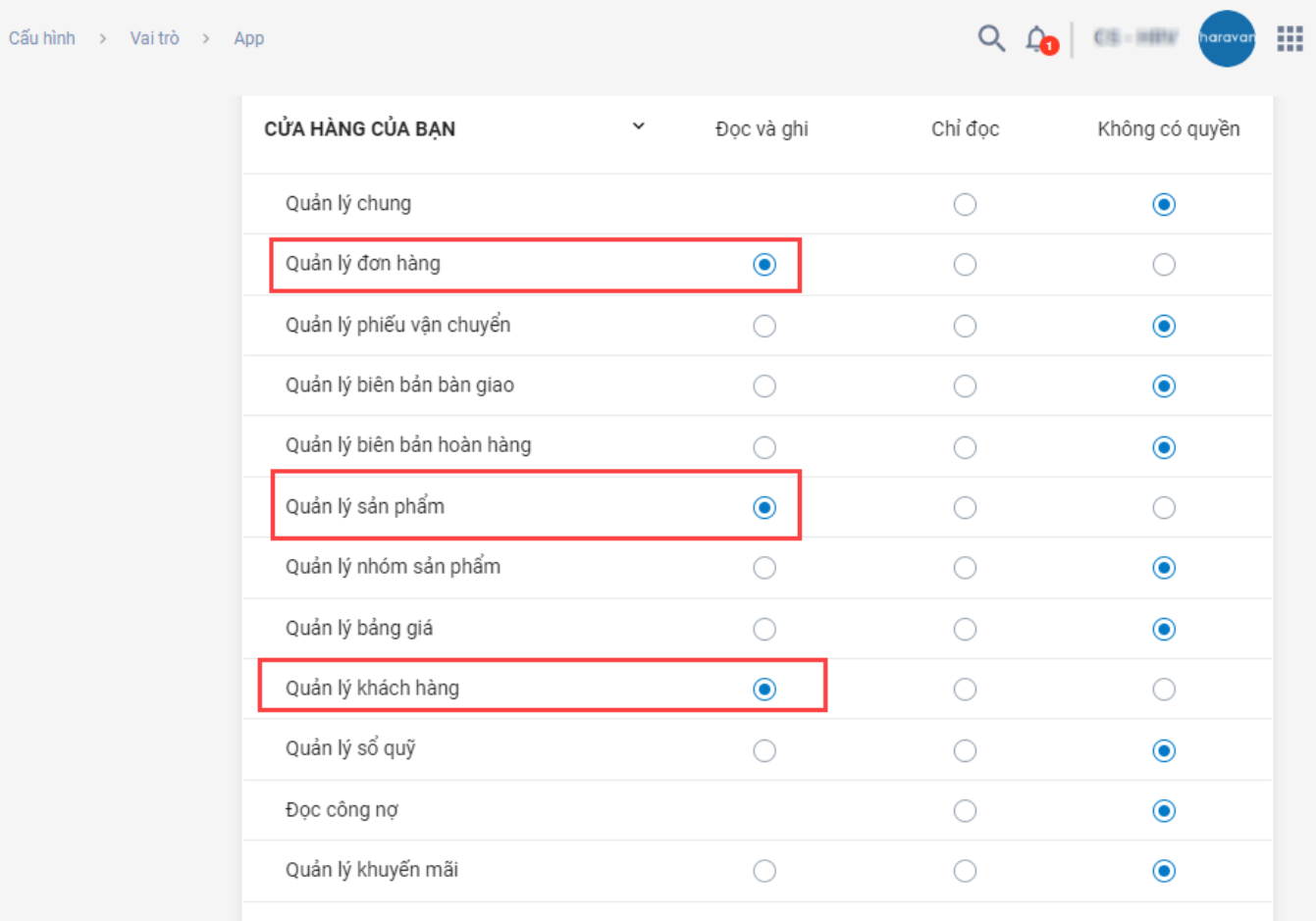
Task: Click the blurred store name in header
Action: point(1135,38)
